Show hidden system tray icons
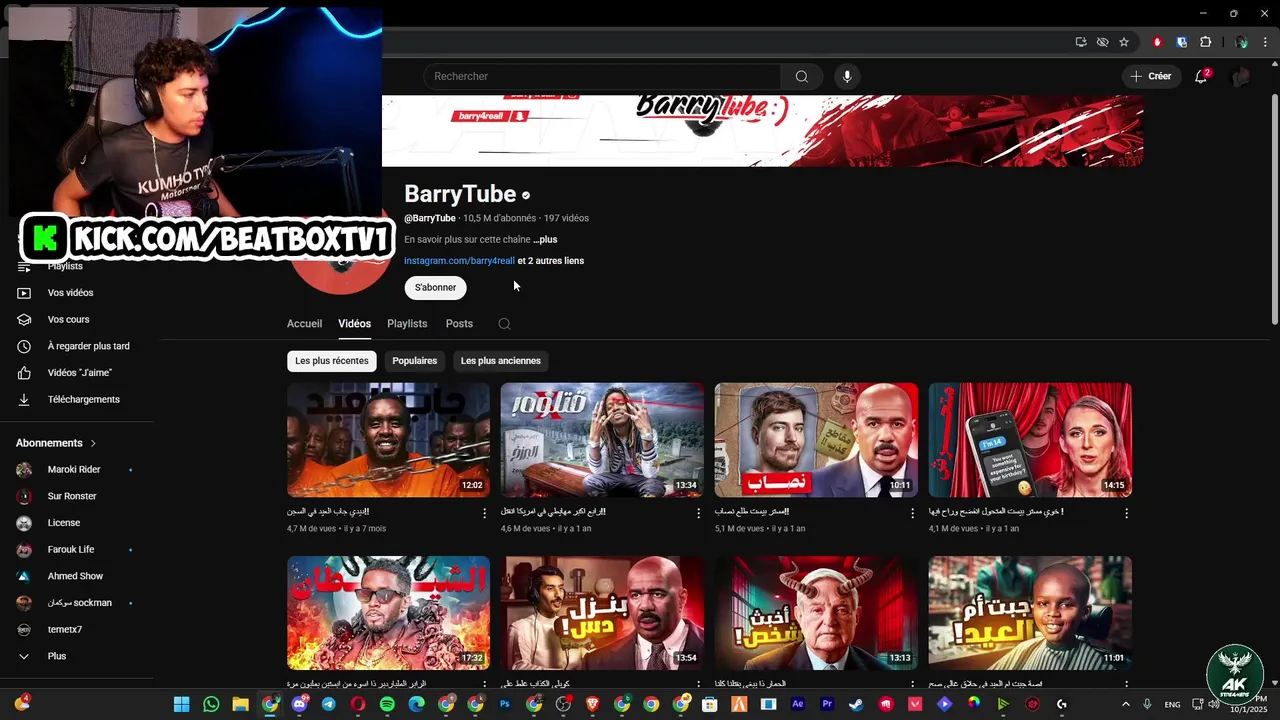1280x720 pixels. [x=1126, y=704]
